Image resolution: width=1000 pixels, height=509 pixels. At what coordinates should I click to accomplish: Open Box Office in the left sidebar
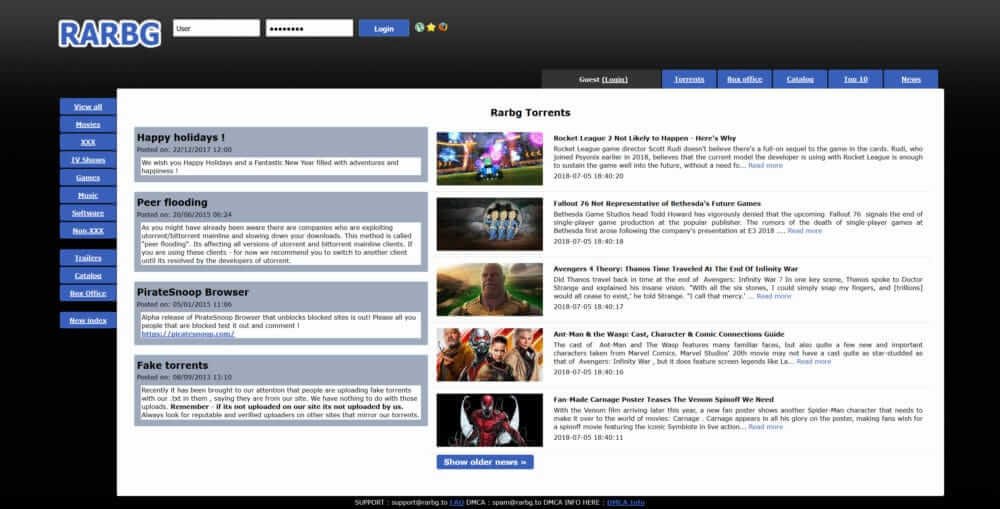[88, 293]
